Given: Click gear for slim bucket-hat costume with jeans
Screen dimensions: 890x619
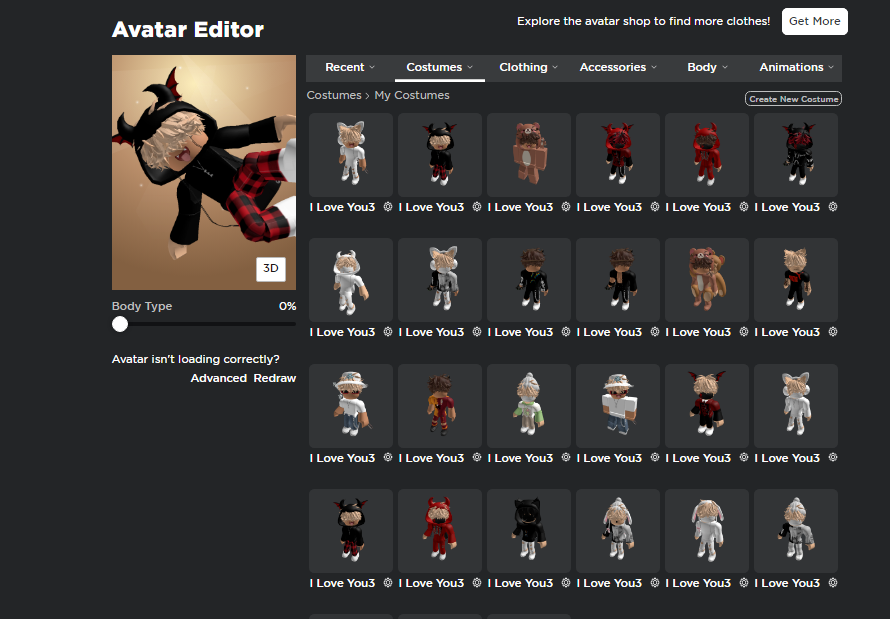Looking at the screenshot, I should click(388, 457).
